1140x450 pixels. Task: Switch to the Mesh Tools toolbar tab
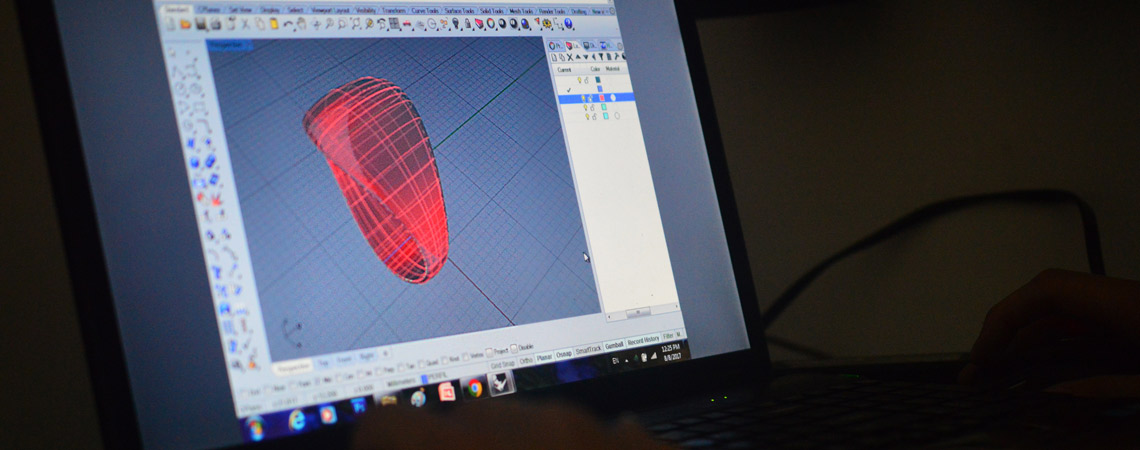pyautogui.click(x=521, y=11)
